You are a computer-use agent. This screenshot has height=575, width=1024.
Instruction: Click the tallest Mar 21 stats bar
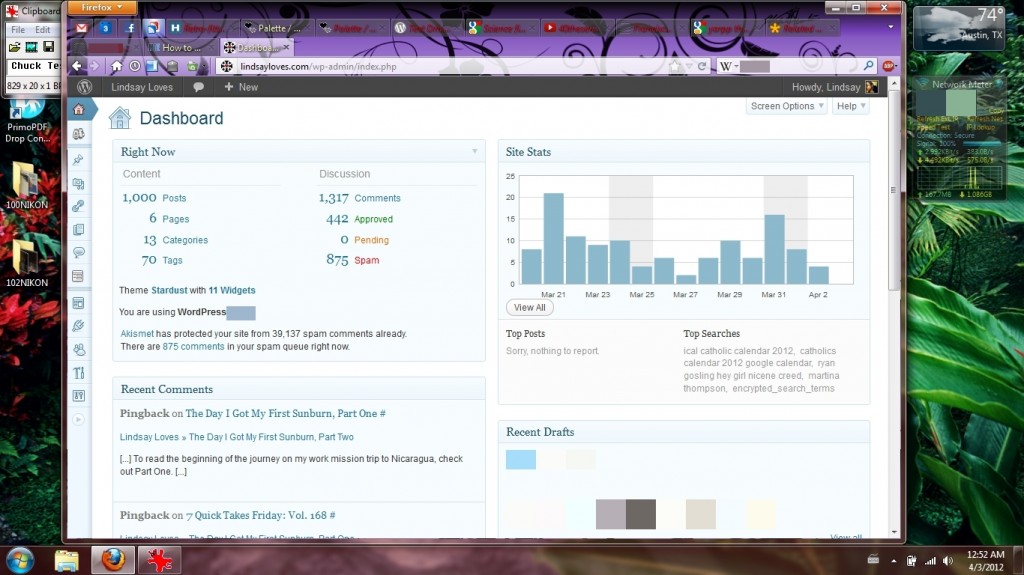(x=554, y=238)
